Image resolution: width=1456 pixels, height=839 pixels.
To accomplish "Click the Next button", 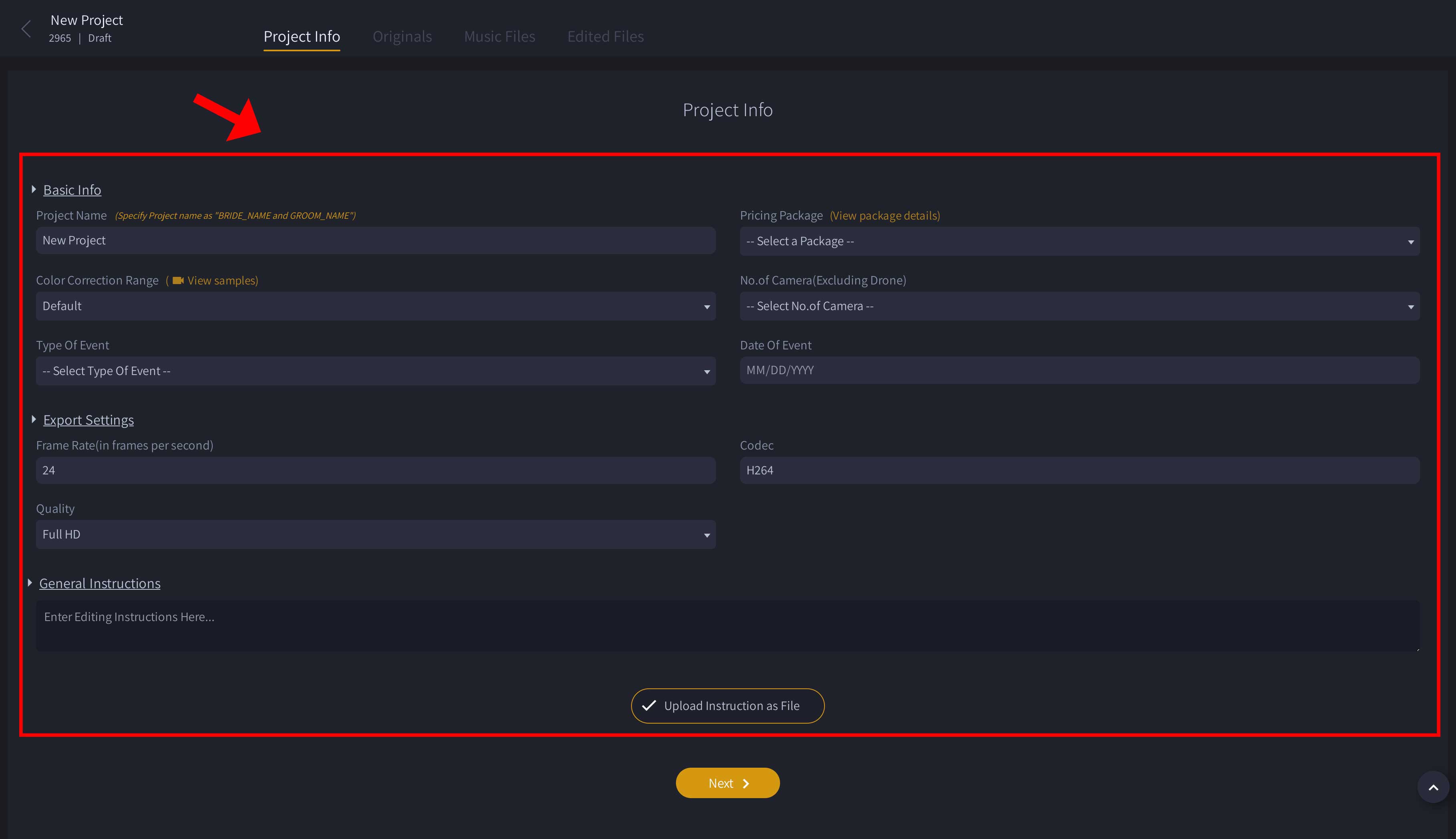I will 727,783.
